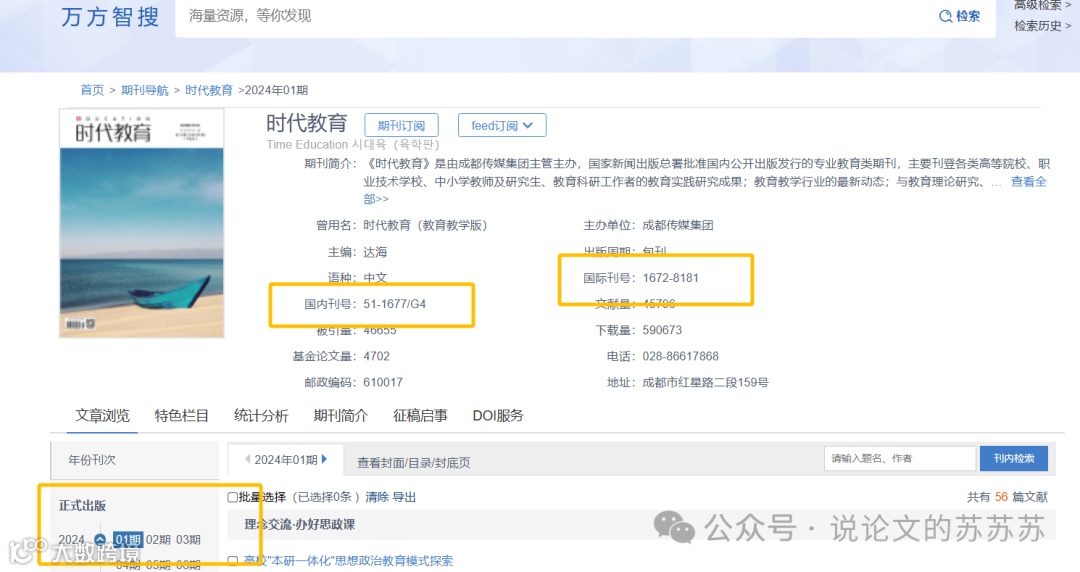Click the 邮政编码 value 610017

coord(383,382)
